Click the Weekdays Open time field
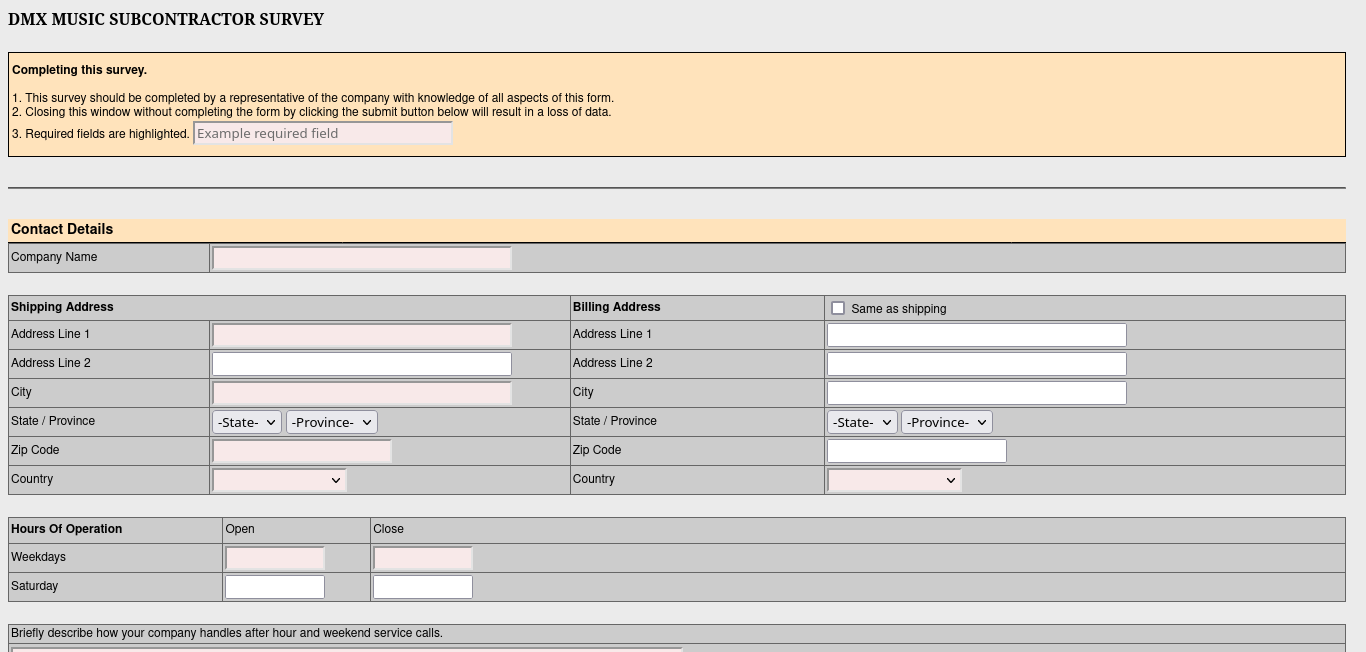 [275, 558]
